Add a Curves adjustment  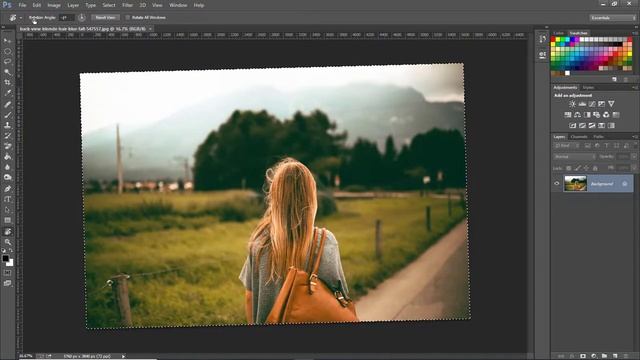(592, 104)
